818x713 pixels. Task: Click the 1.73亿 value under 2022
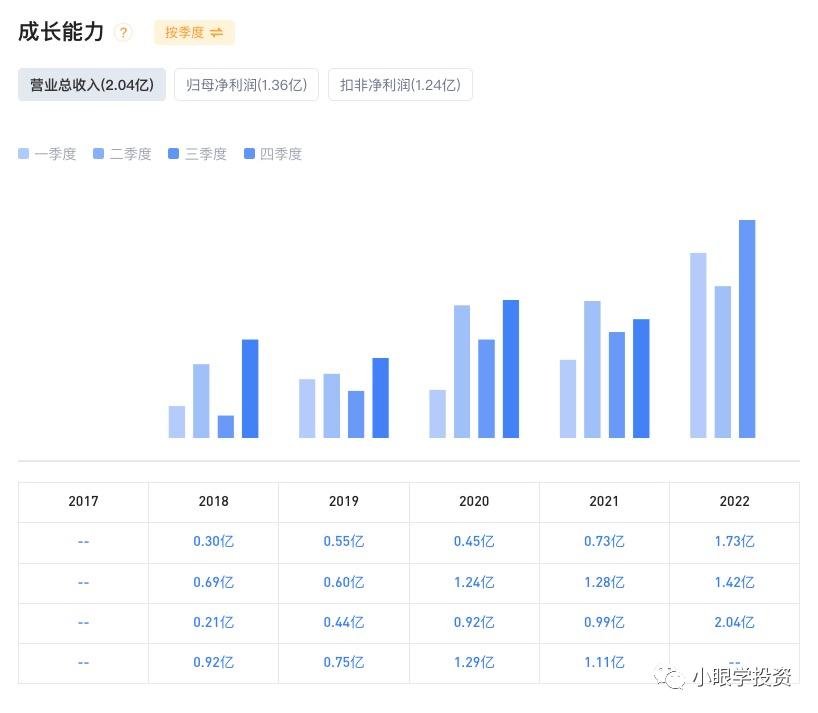coord(734,541)
